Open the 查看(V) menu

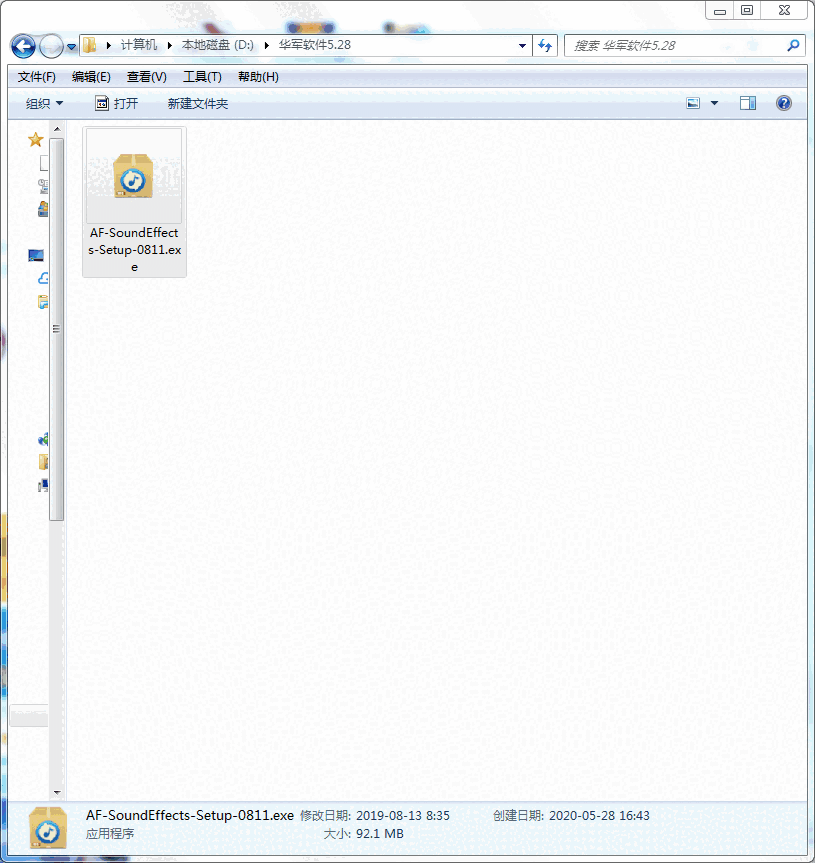(147, 77)
